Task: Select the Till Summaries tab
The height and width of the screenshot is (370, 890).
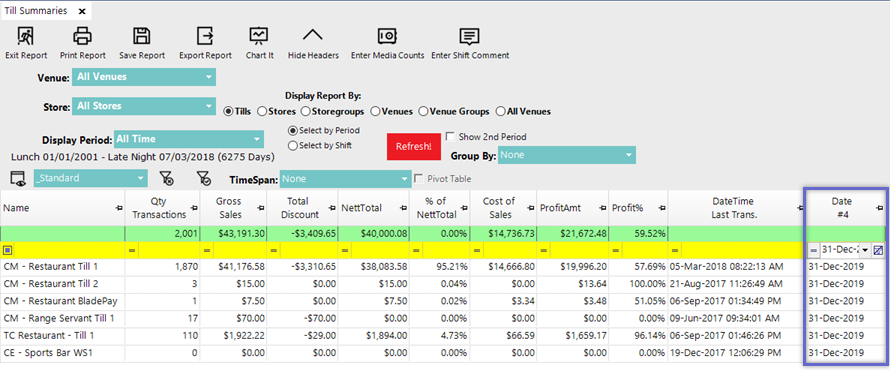Action: point(35,11)
